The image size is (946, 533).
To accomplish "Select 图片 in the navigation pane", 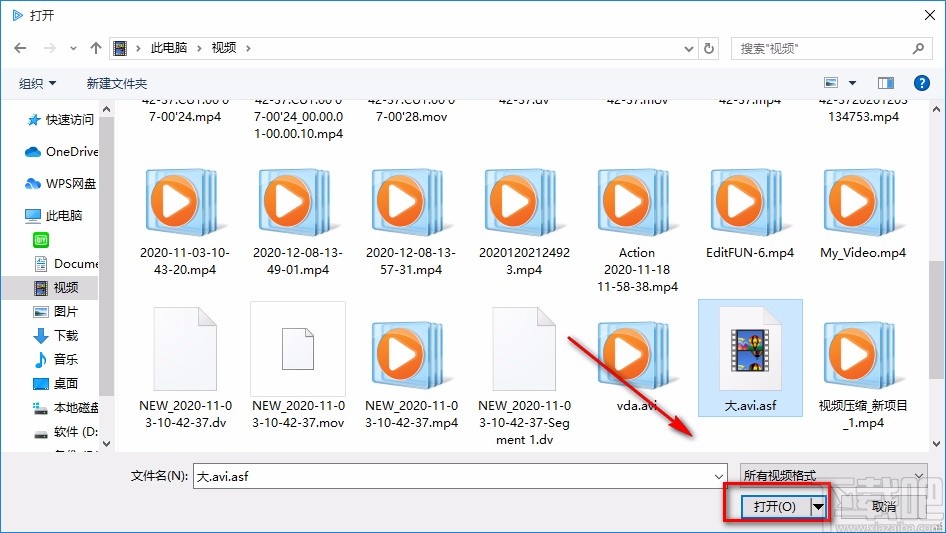I will [x=56, y=311].
